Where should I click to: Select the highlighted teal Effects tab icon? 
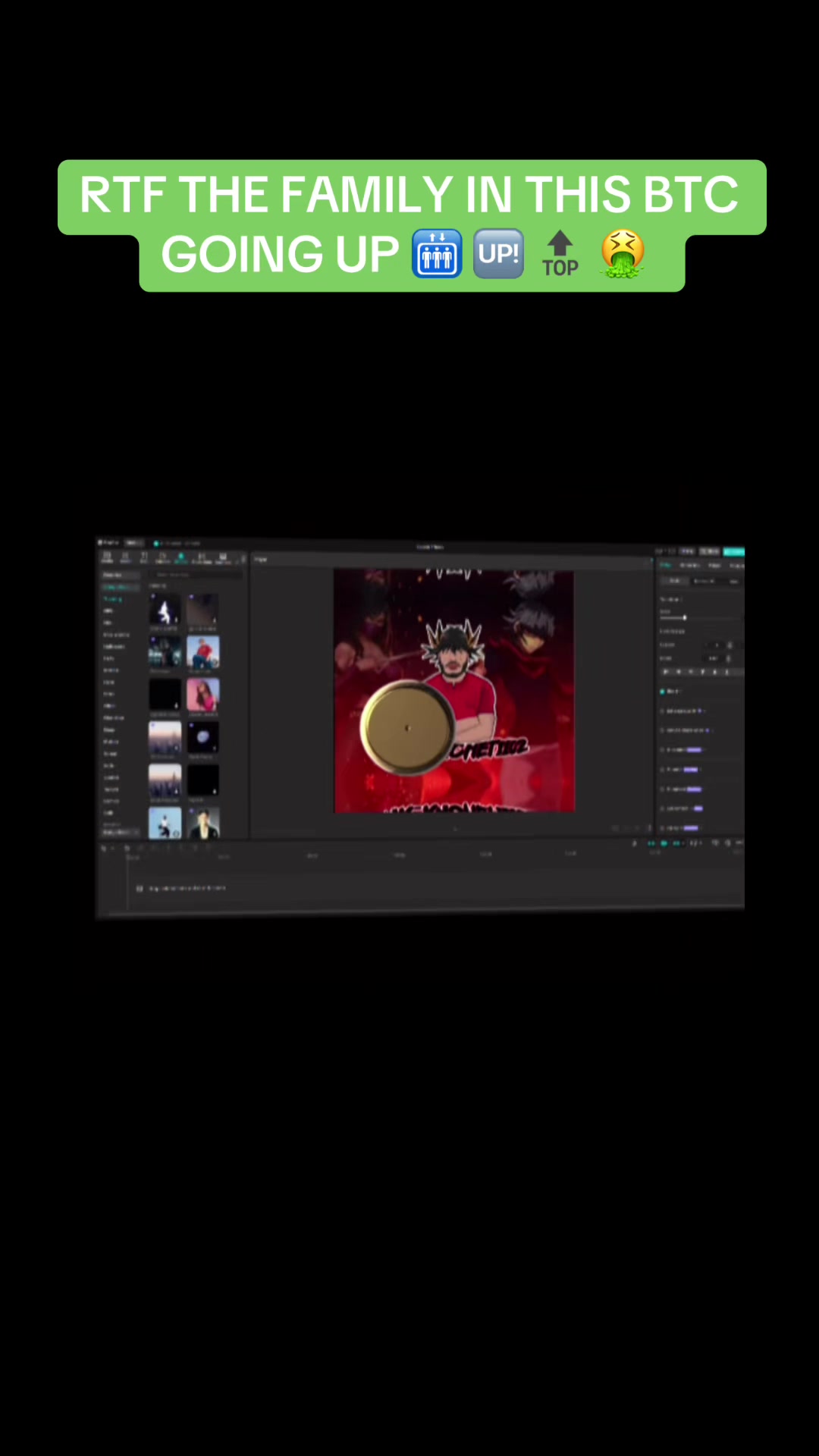pos(181,557)
